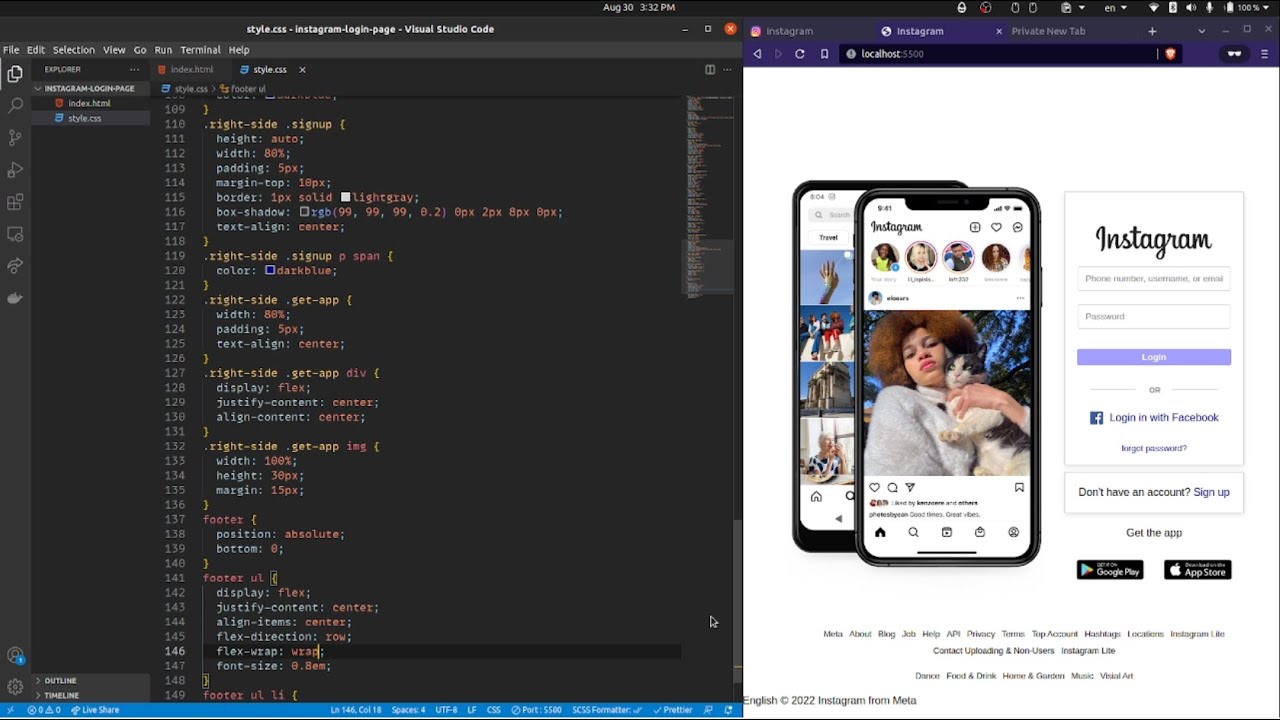
Task: Select index.html in the Explorer tree
Action: click(x=89, y=103)
